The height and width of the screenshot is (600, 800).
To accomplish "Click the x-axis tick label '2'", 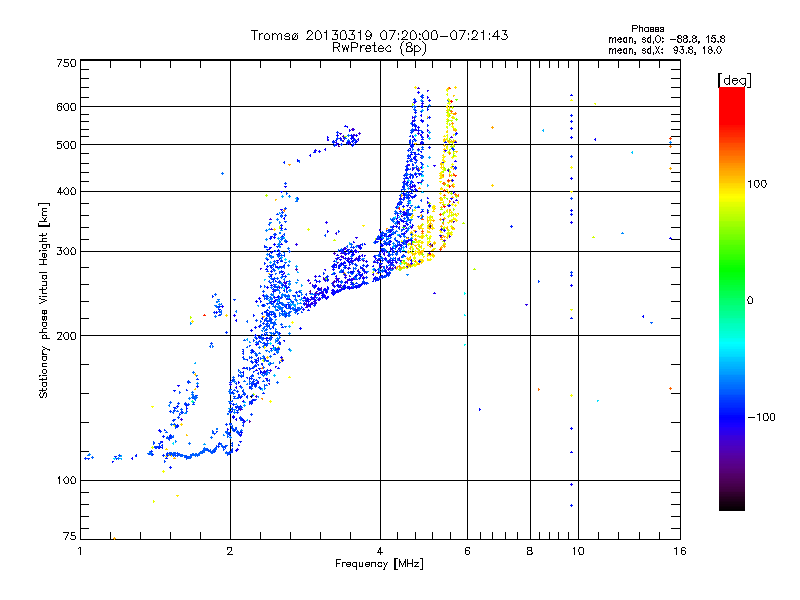I will coord(230,551).
